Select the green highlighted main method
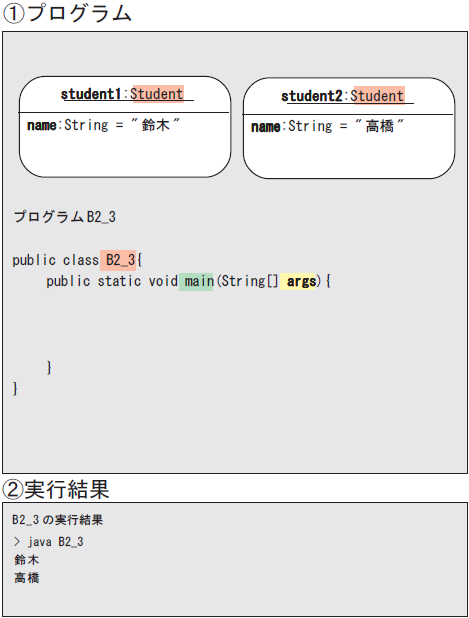 coord(196,282)
